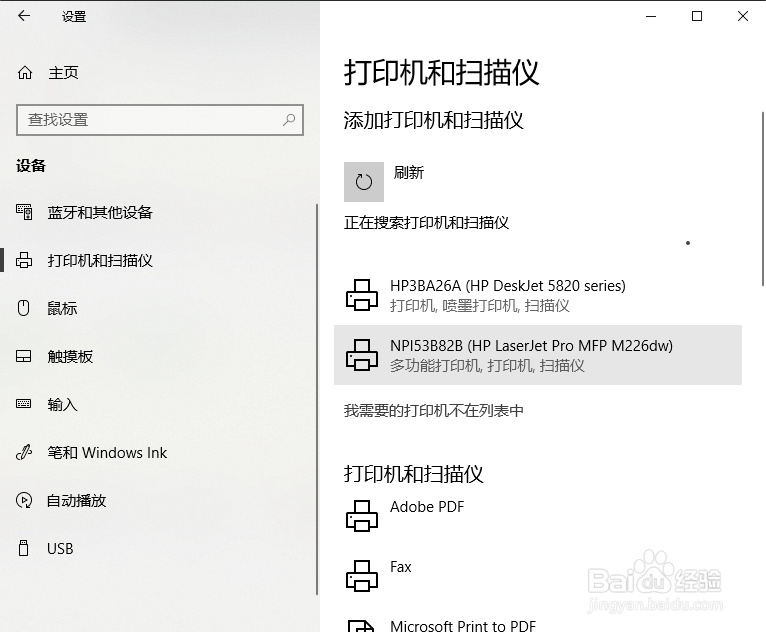The height and width of the screenshot is (632, 766).
Task: Click the pen icon for Windows Ink
Action: pyautogui.click(x=24, y=452)
